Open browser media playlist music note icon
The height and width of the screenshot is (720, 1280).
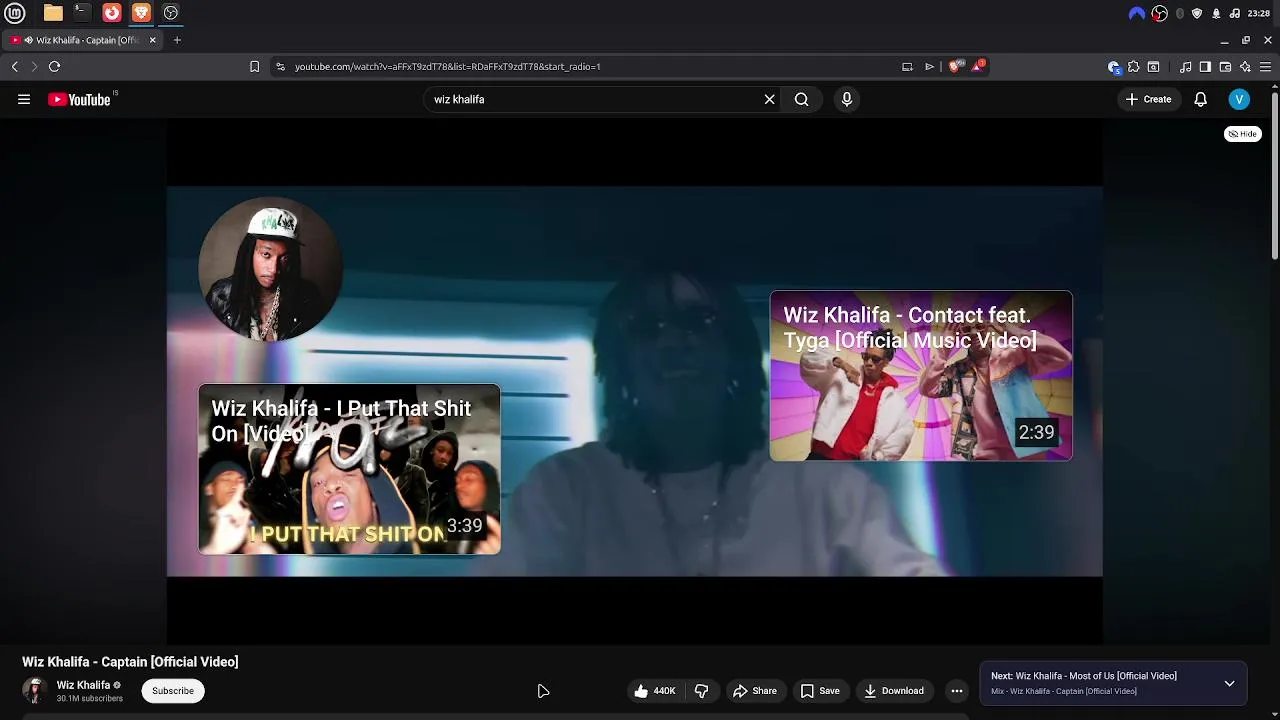tap(1185, 67)
